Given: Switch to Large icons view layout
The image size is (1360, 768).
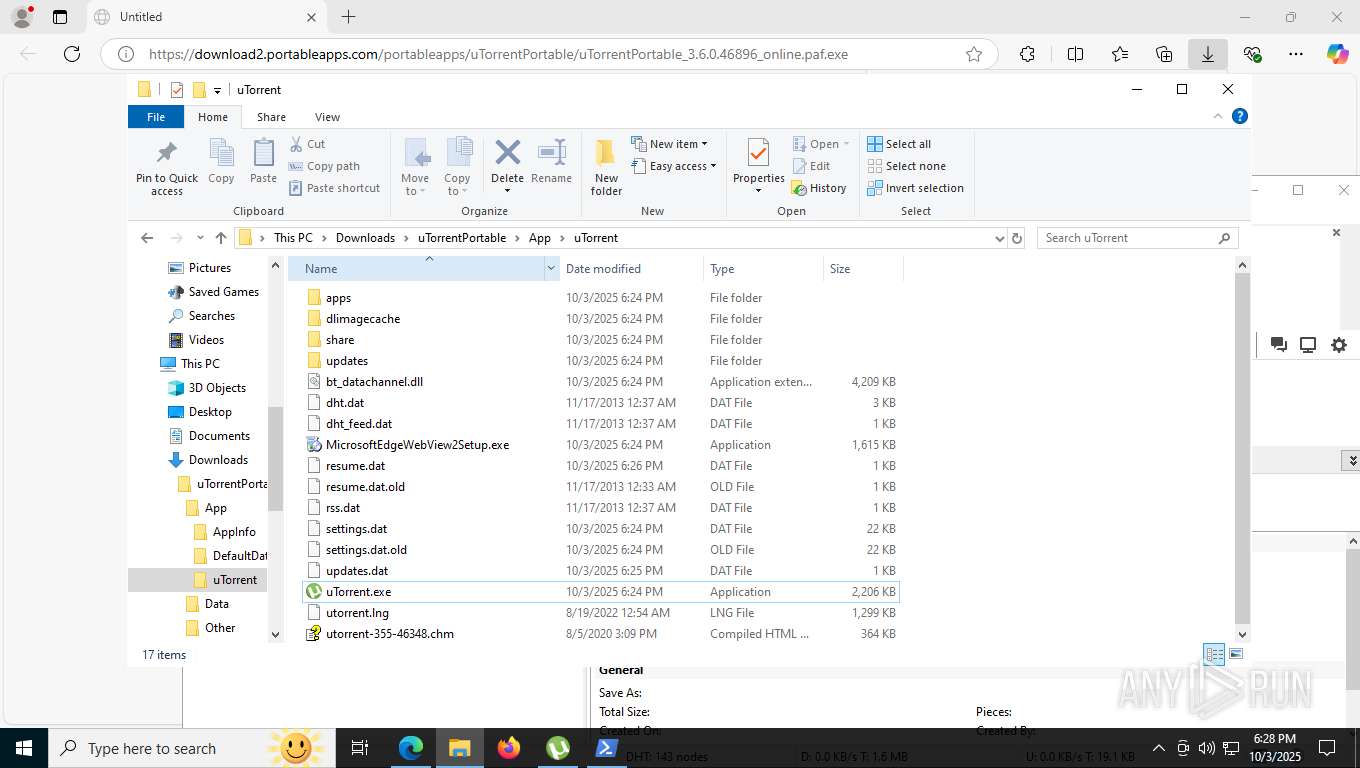Looking at the screenshot, I should [1237, 654].
